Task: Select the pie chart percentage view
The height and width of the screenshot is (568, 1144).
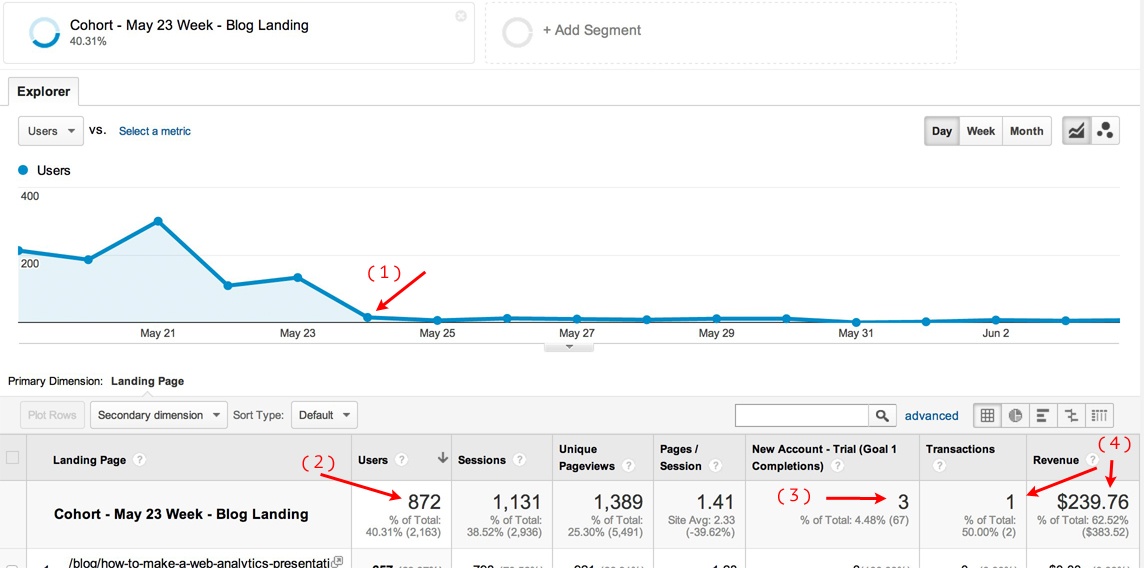Action: [x=1015, y=415]
